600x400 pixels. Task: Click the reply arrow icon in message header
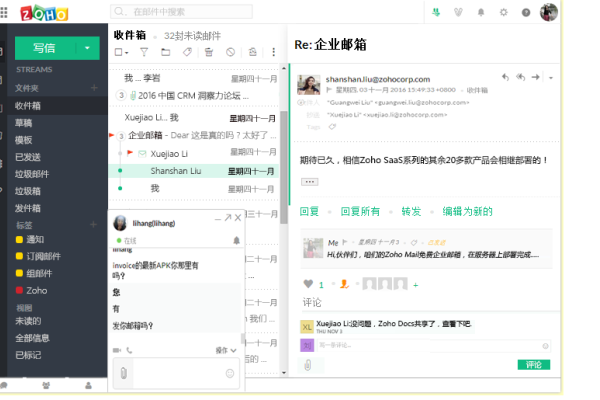[505, 77]
